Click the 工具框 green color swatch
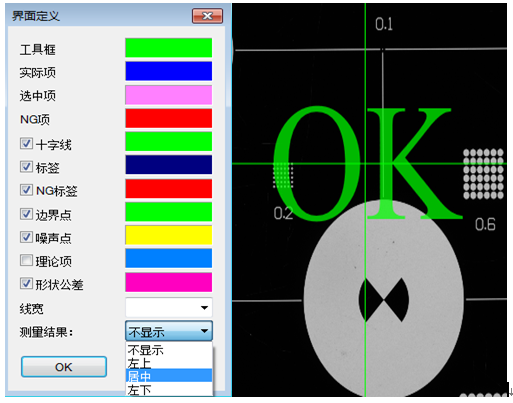Viewport: 513px width, 403px height. pos(169,48)
